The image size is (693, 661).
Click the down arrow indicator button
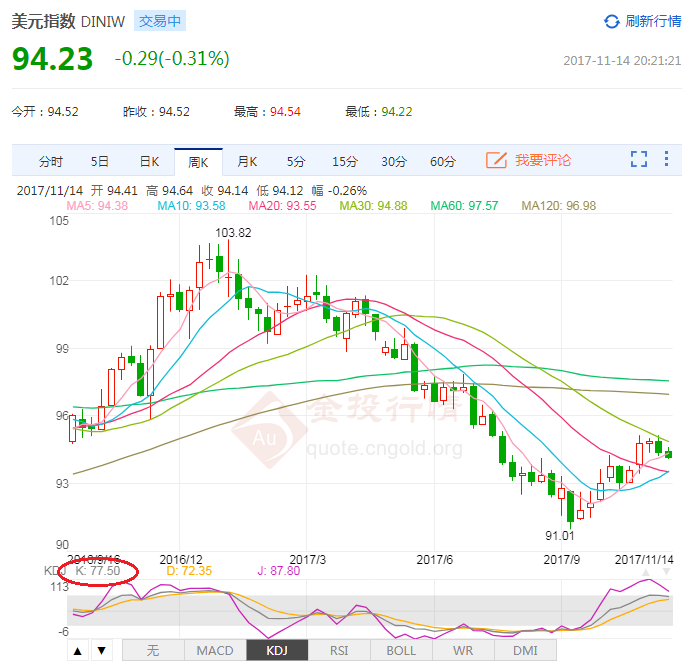[100, 651]
